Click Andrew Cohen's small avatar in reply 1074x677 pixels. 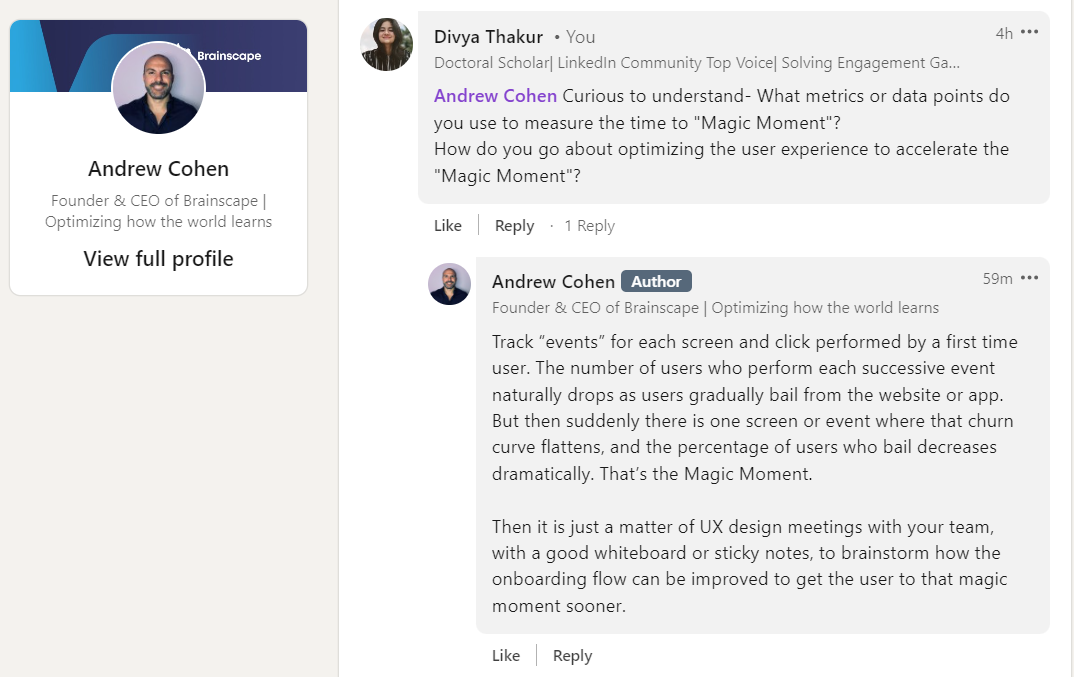click(x=449, y=284)
